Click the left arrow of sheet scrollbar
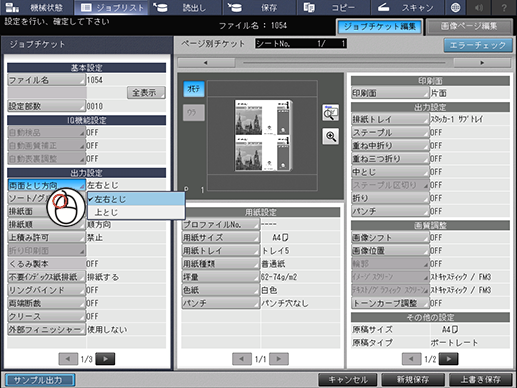 tap(207, 63)
